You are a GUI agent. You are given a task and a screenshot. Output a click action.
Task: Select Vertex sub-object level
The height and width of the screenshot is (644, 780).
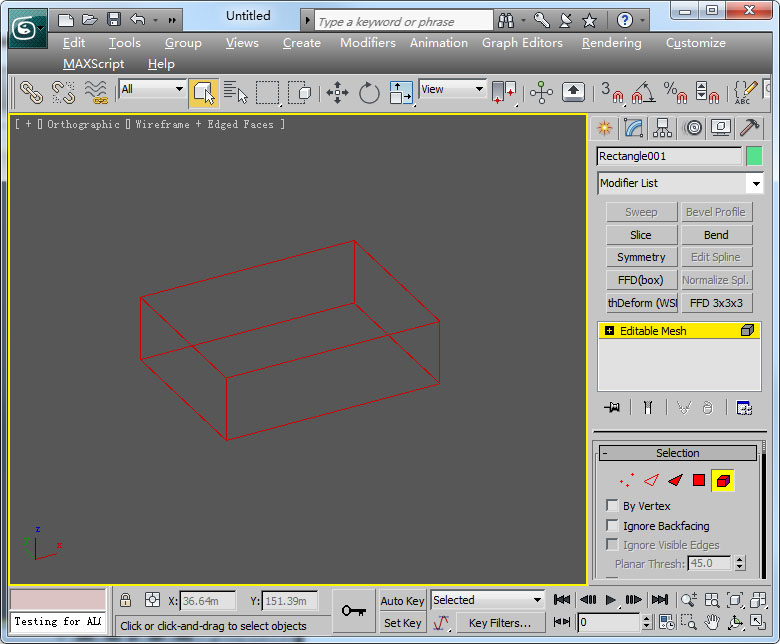click(x=627, y=480)
